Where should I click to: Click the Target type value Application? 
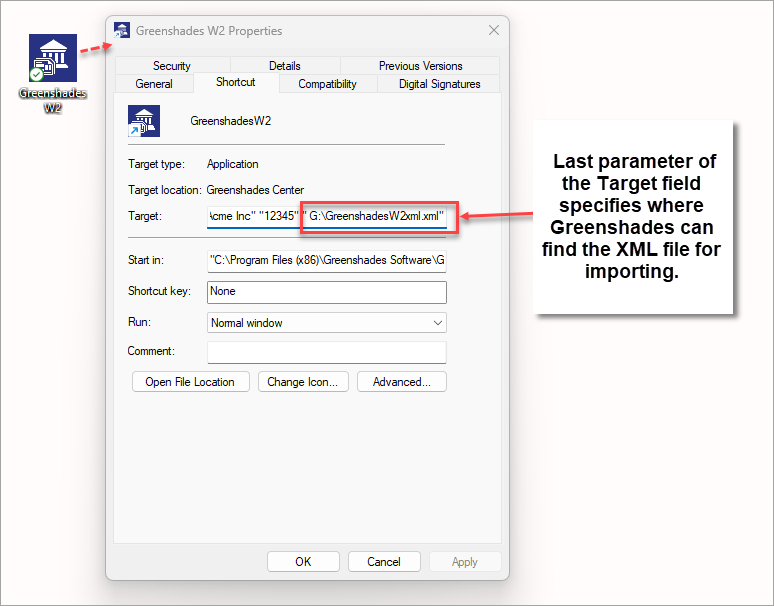[x=232, y=164]
